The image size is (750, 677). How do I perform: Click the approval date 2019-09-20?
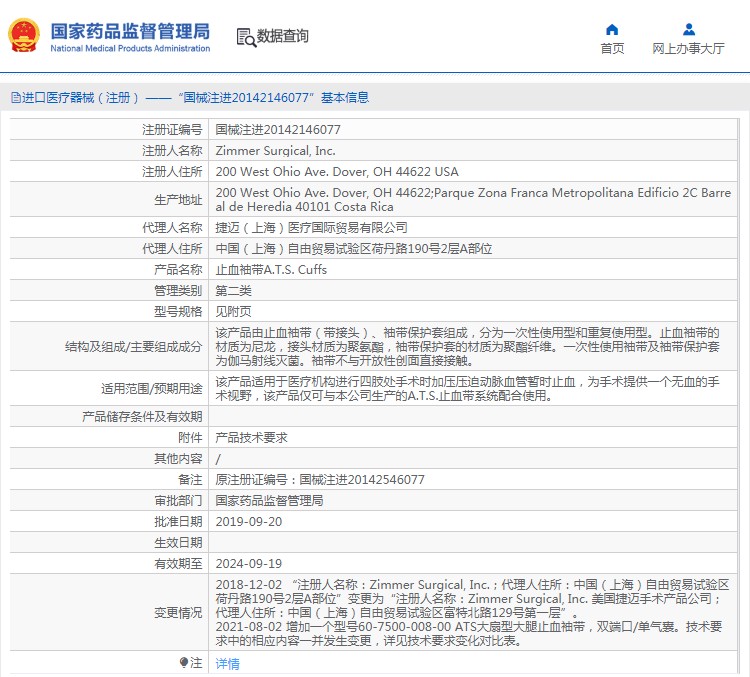249,522
